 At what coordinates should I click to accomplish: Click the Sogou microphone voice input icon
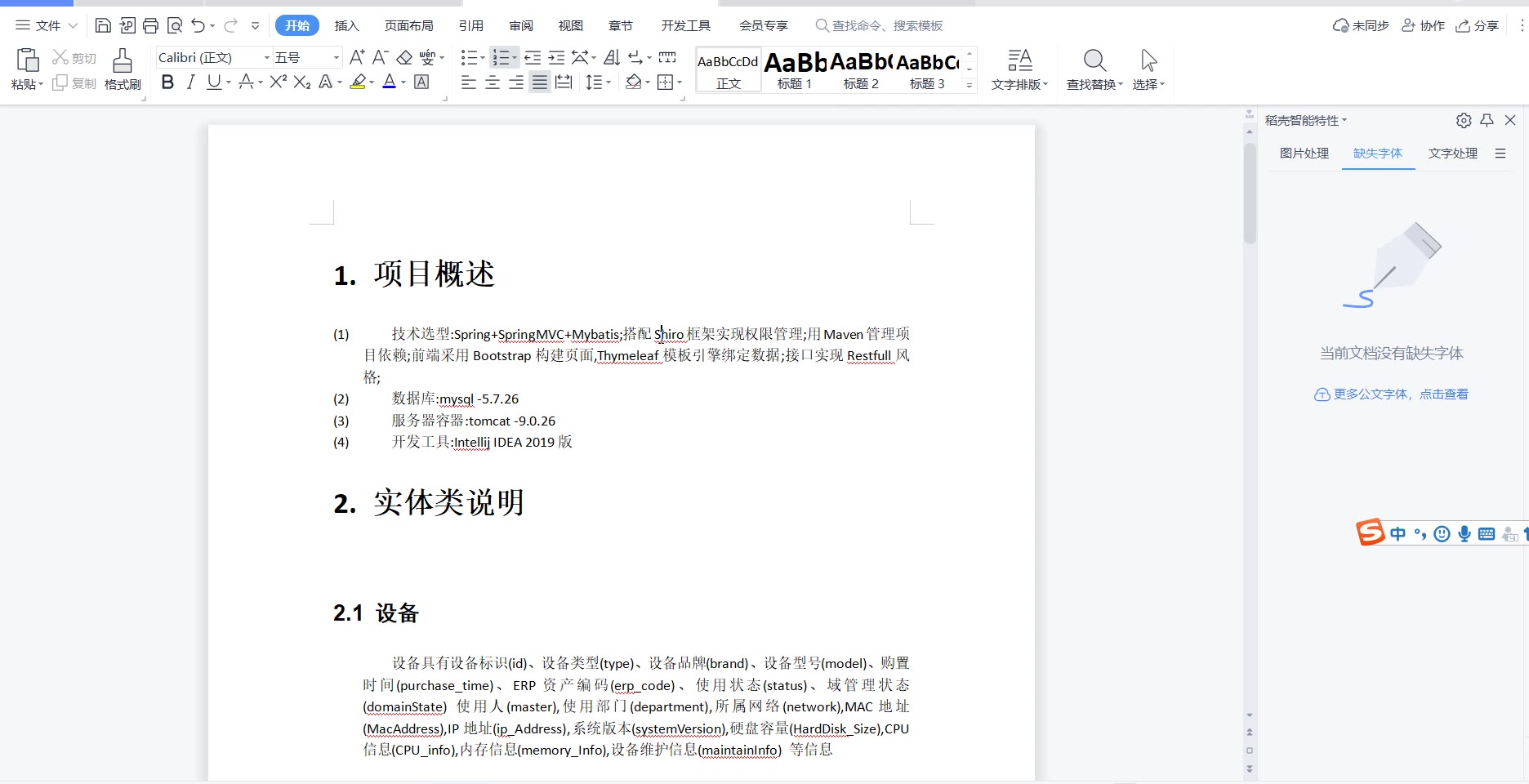[x=1464, y=533]
